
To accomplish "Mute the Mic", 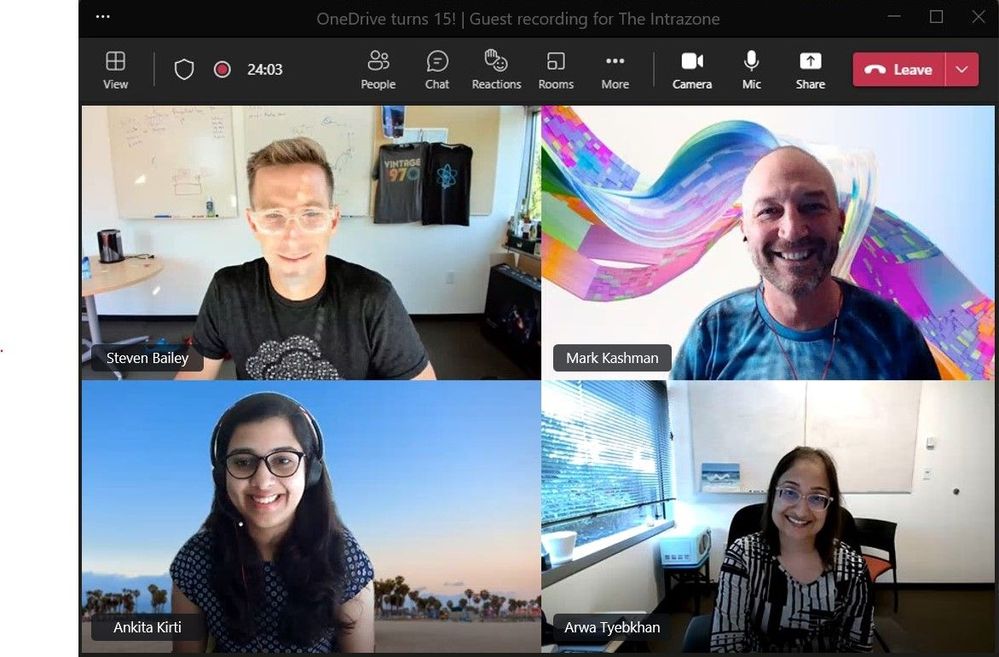I will pos(751,70).
